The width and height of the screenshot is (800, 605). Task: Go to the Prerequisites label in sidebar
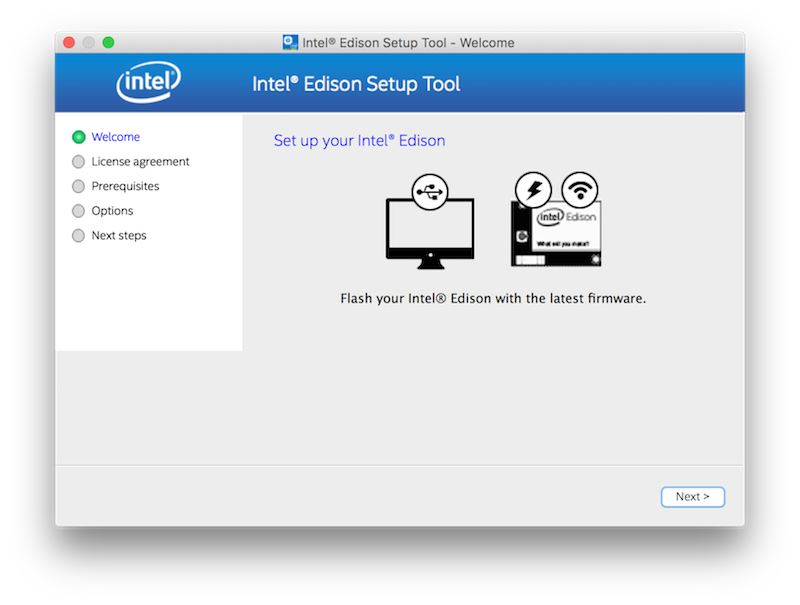pos(125,187)
